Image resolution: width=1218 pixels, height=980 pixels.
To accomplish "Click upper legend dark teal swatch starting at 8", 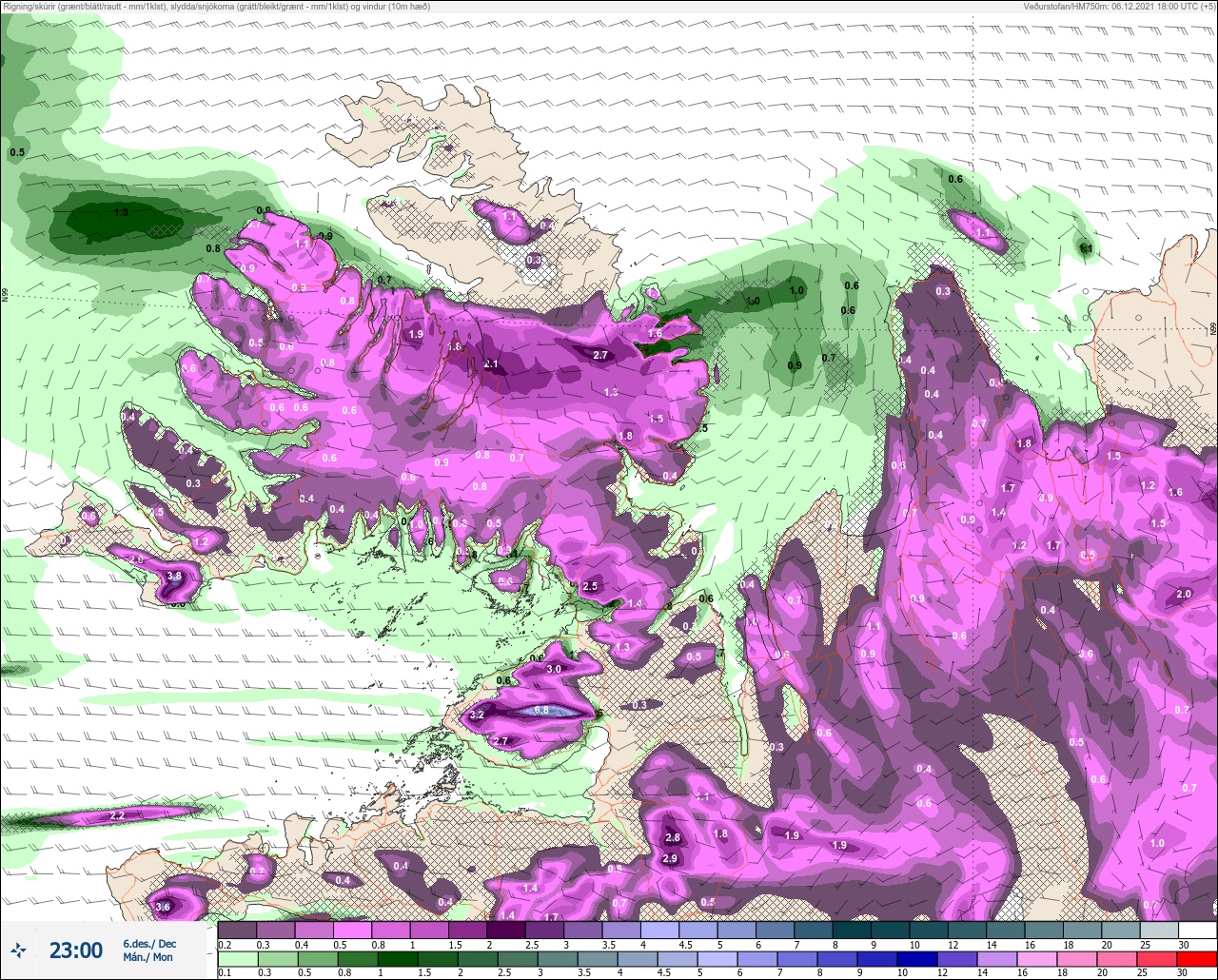I will tap(852, 931).
